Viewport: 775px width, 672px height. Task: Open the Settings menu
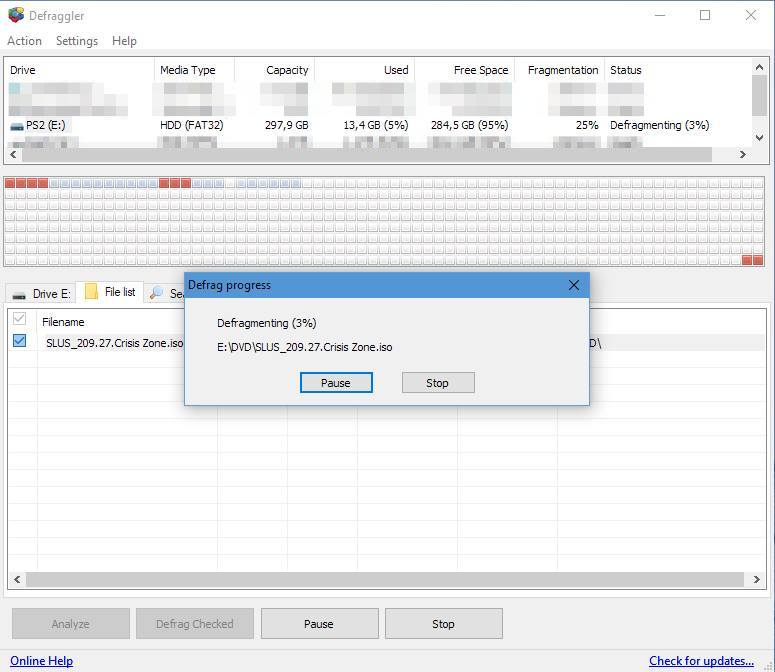77,41
